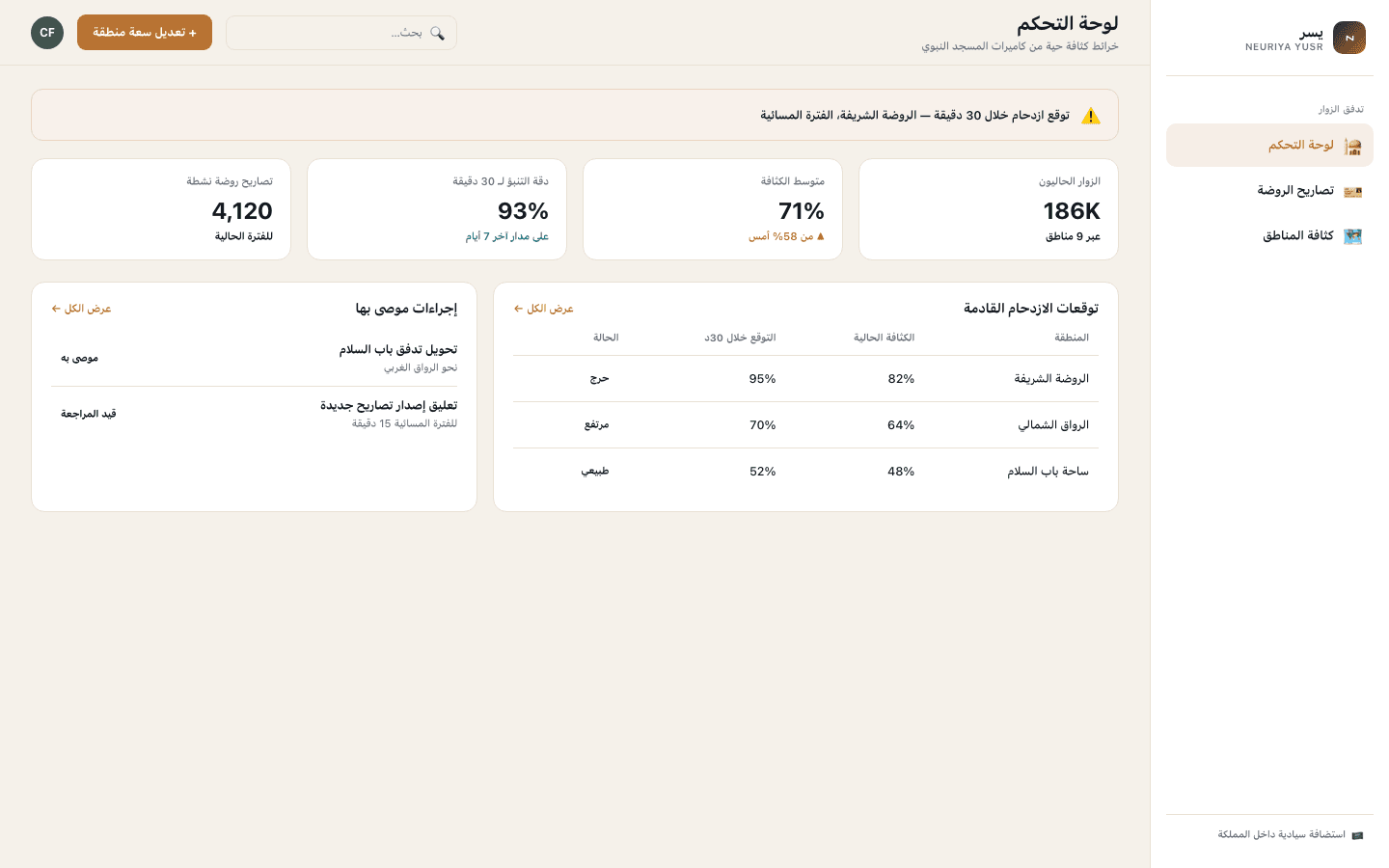The image size is (1389, 868).
Task: Select the ساحة باب السلام table row
Action: 805,472
